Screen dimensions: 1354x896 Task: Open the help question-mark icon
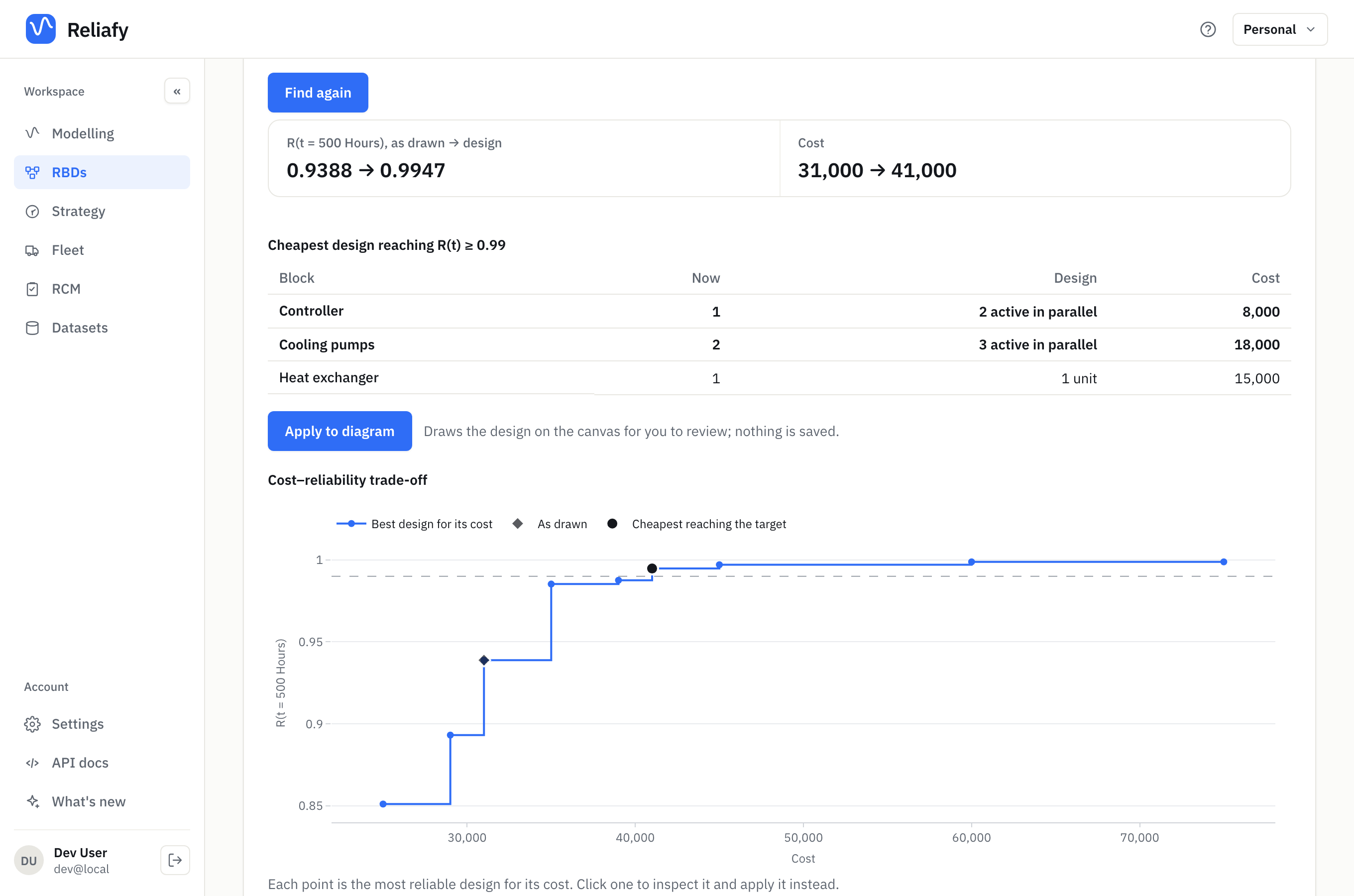tap(1208, 29)
